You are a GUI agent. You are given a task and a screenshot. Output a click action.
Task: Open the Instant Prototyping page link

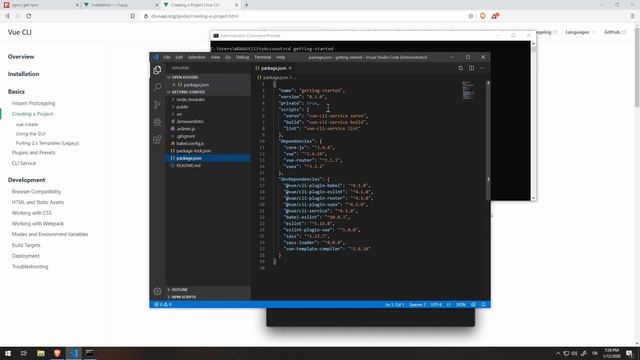pos(33,103)
